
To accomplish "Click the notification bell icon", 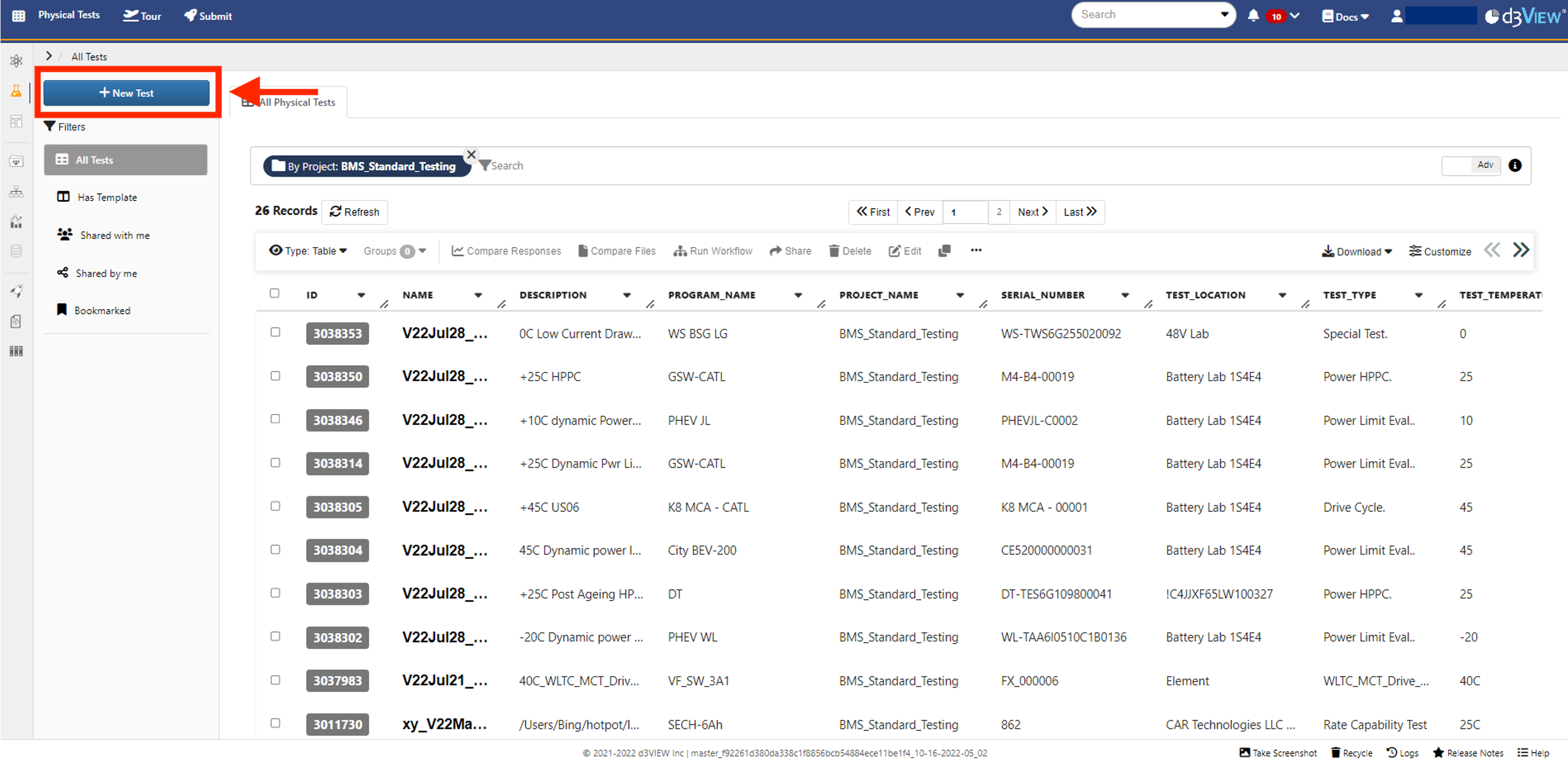I will (x=1253, y=16).
